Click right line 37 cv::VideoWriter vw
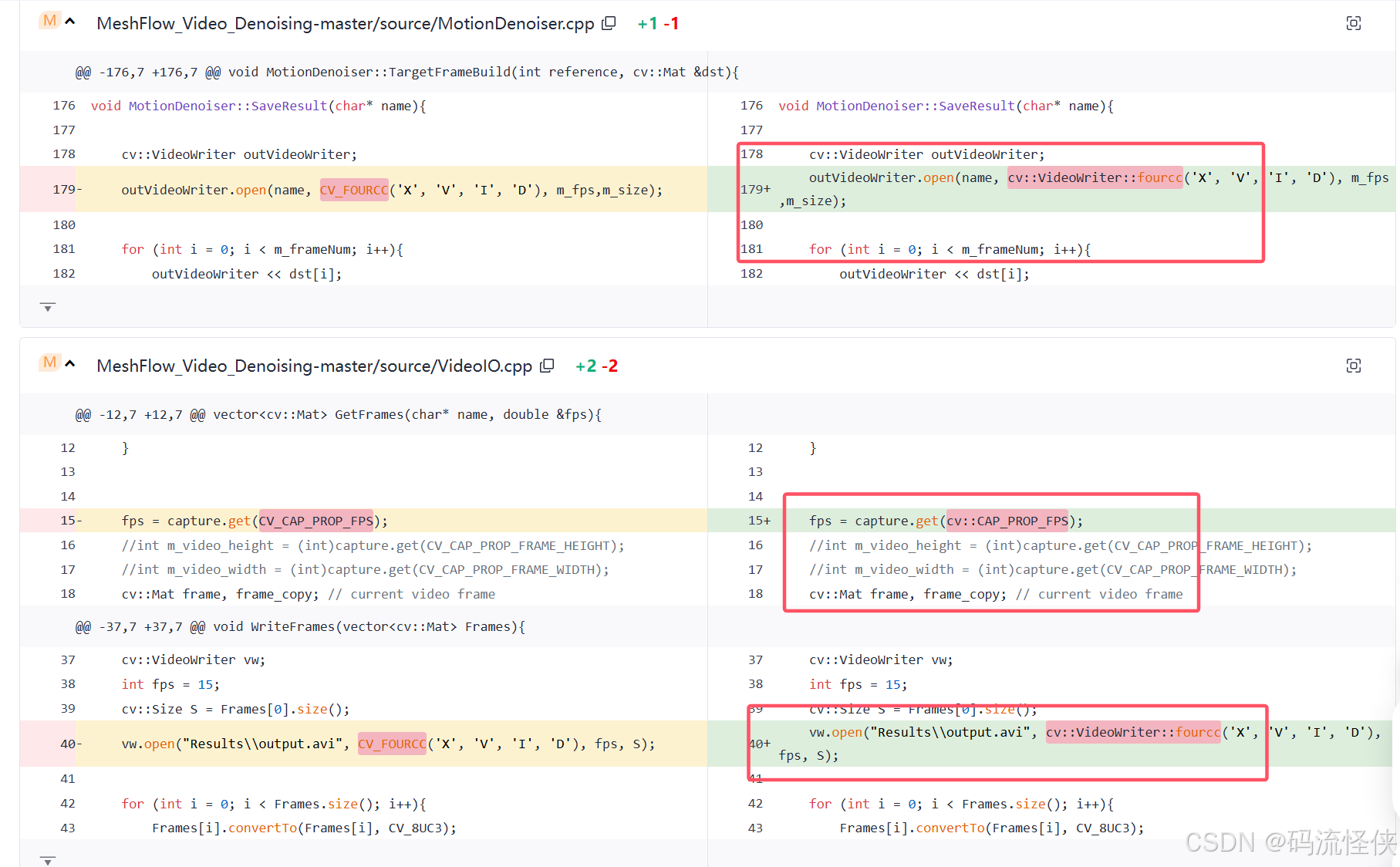This screenshot has width=1400, height=867. point(881,660)
